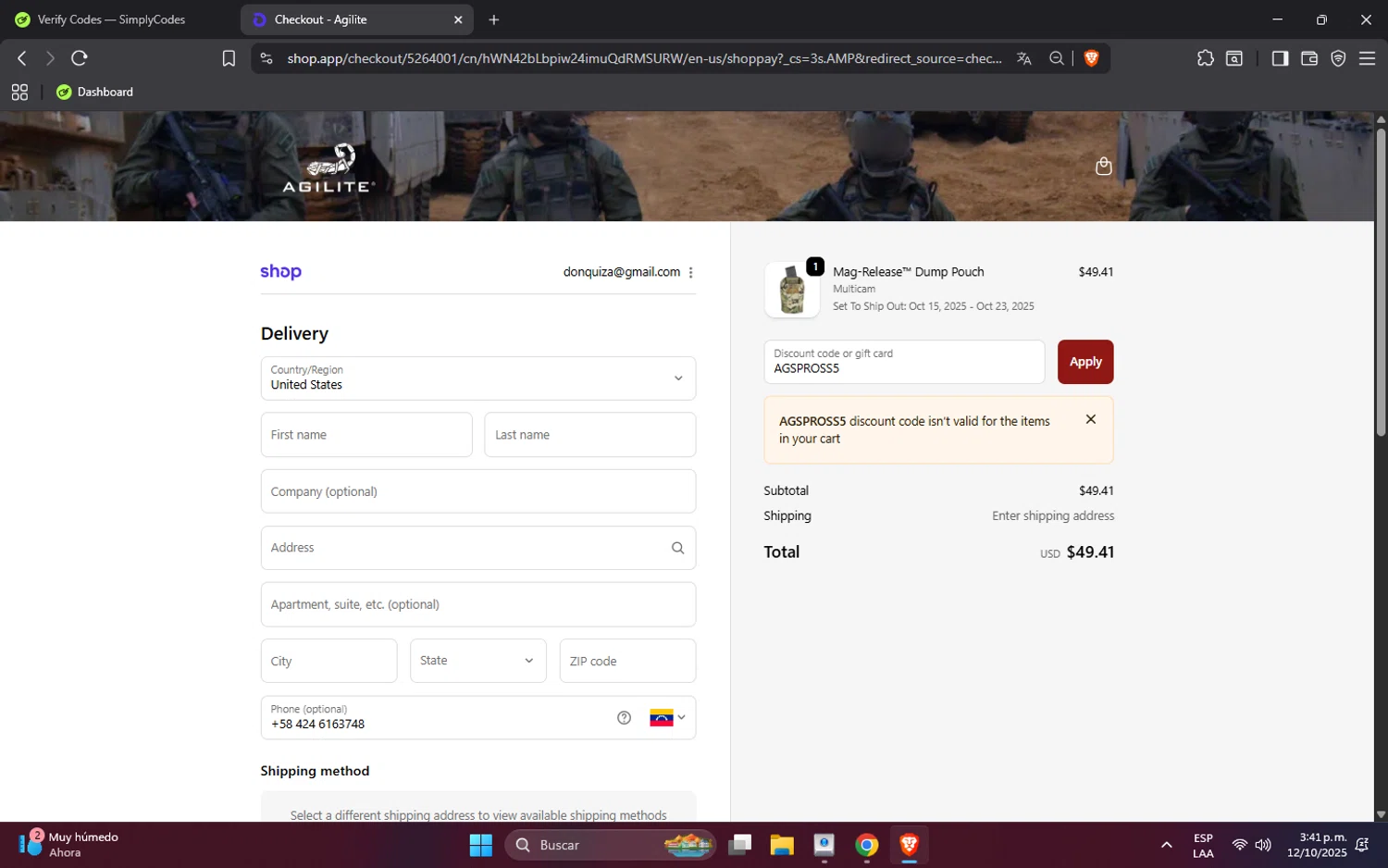Open the Windows Start menu
The image size is (1388, 868).
pos(480,845)
